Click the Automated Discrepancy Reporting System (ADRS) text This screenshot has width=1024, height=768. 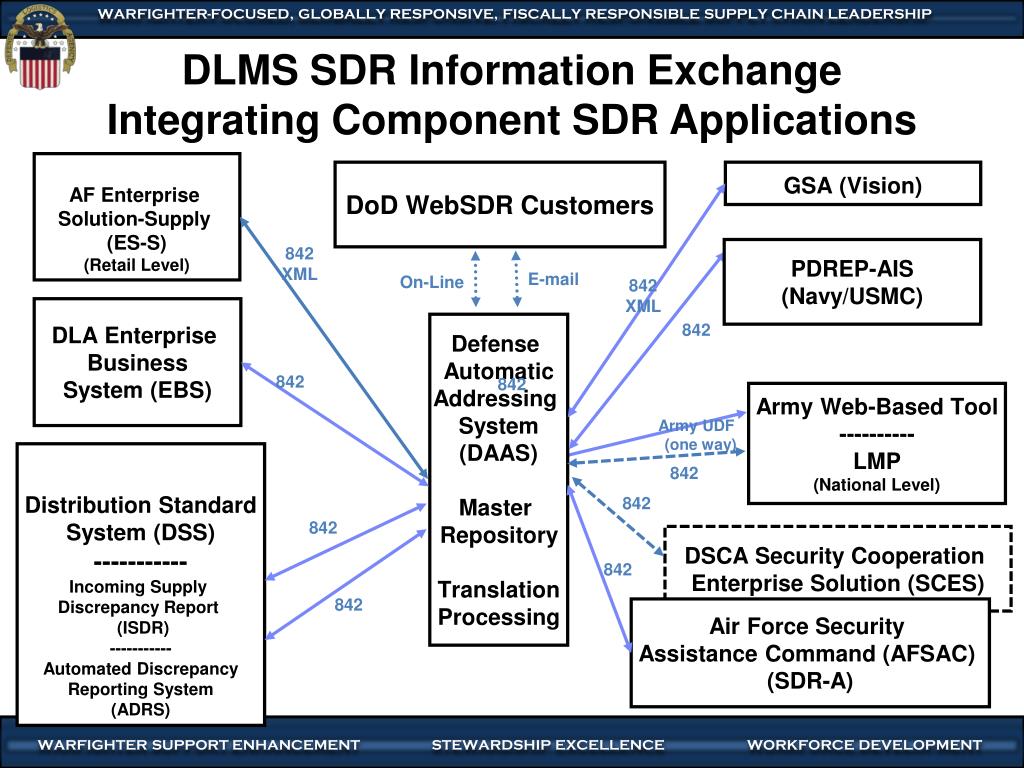140,689
